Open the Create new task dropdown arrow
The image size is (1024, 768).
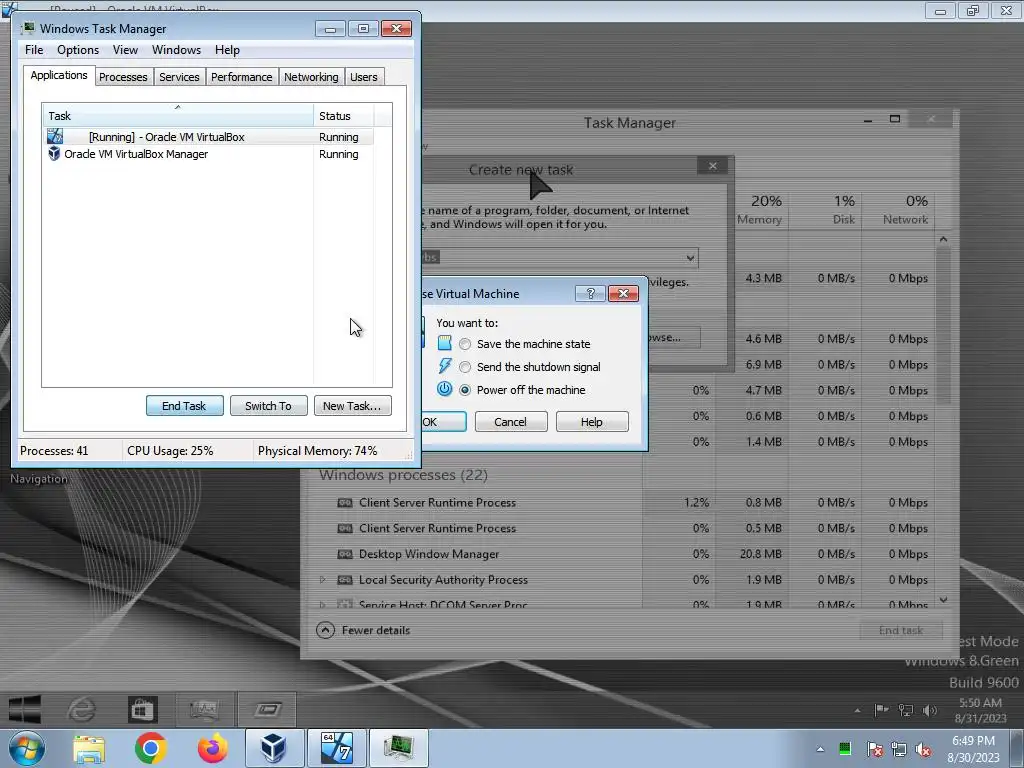(x=690, y=257)
